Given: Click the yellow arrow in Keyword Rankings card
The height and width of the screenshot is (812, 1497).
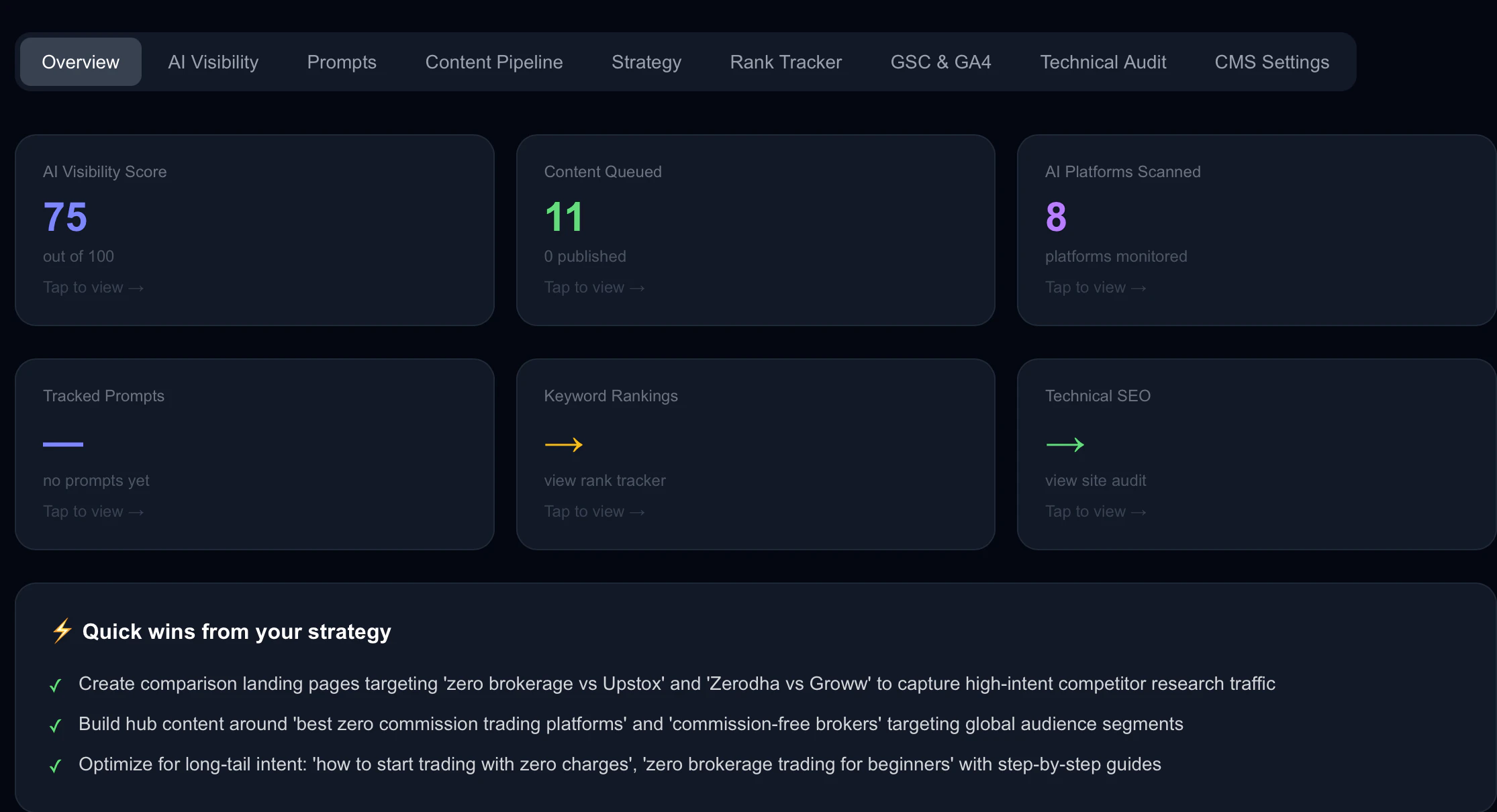Looking at the screenshot, I should coord(563,444).
